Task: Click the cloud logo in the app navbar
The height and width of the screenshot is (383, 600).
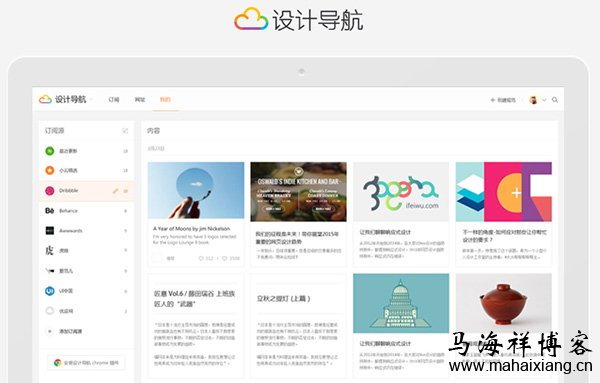Action: (45, 99)
